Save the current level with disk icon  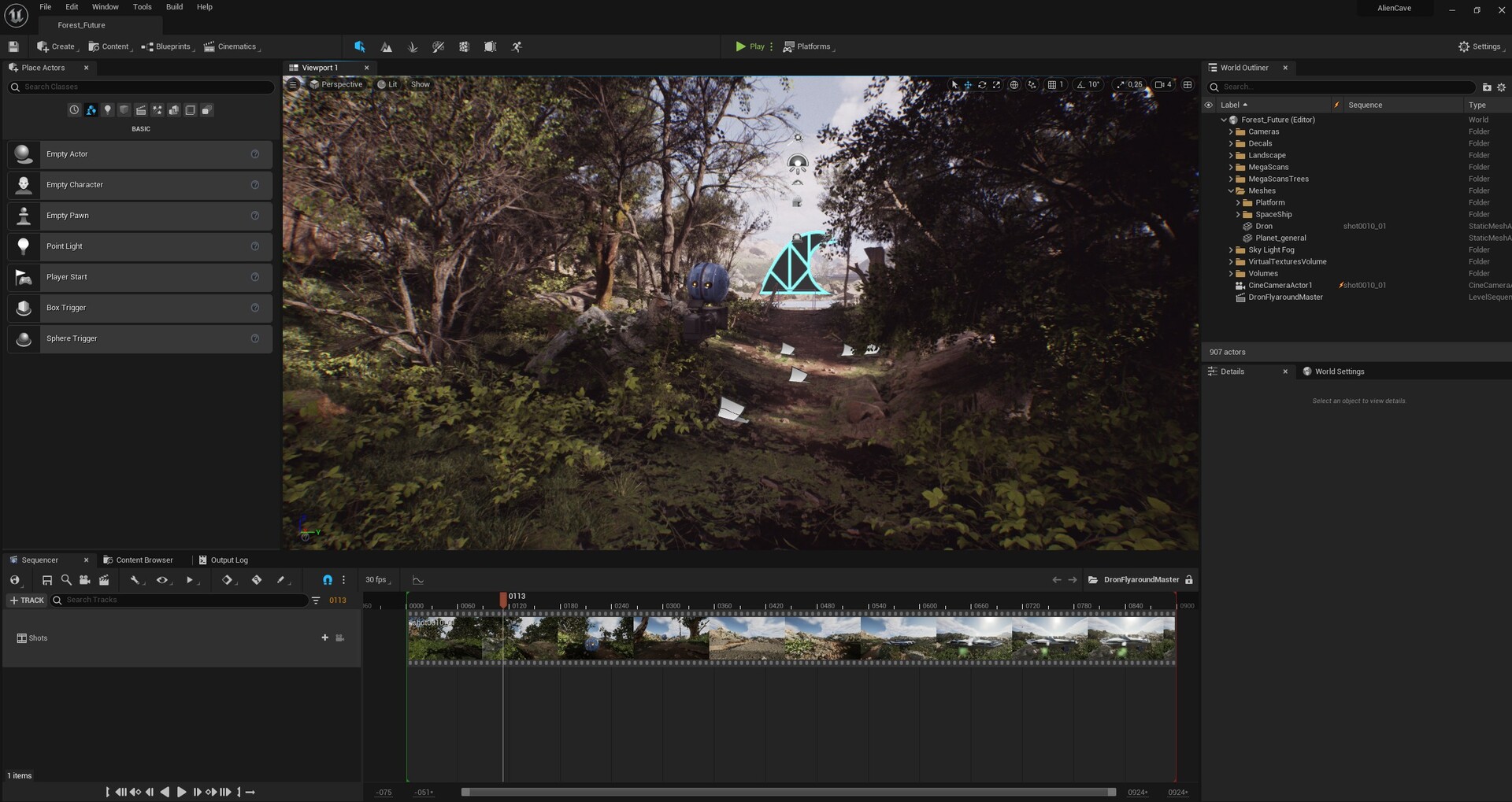coord(13,47)
